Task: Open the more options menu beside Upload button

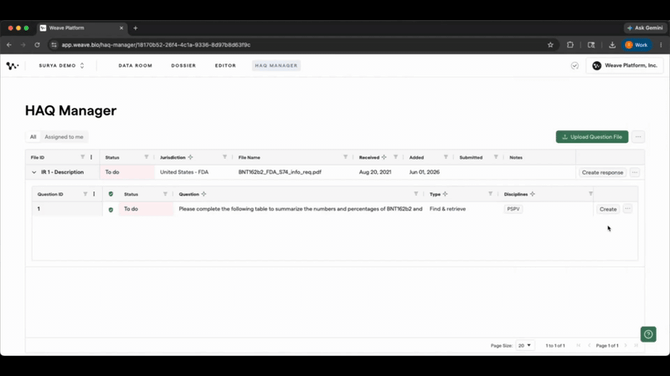Action: 638,137
